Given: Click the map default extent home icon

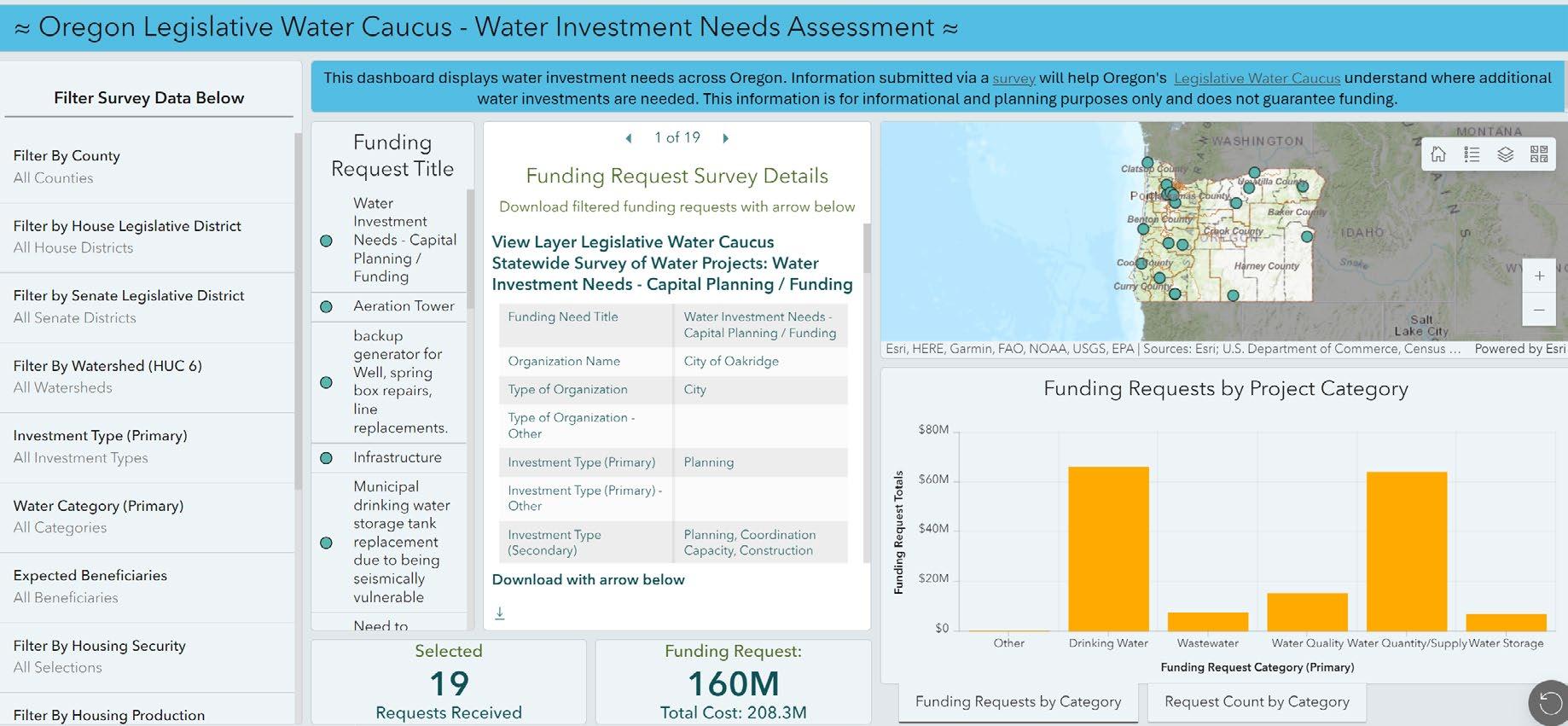Looking at the screenshot, I should tap(1438, 154).
